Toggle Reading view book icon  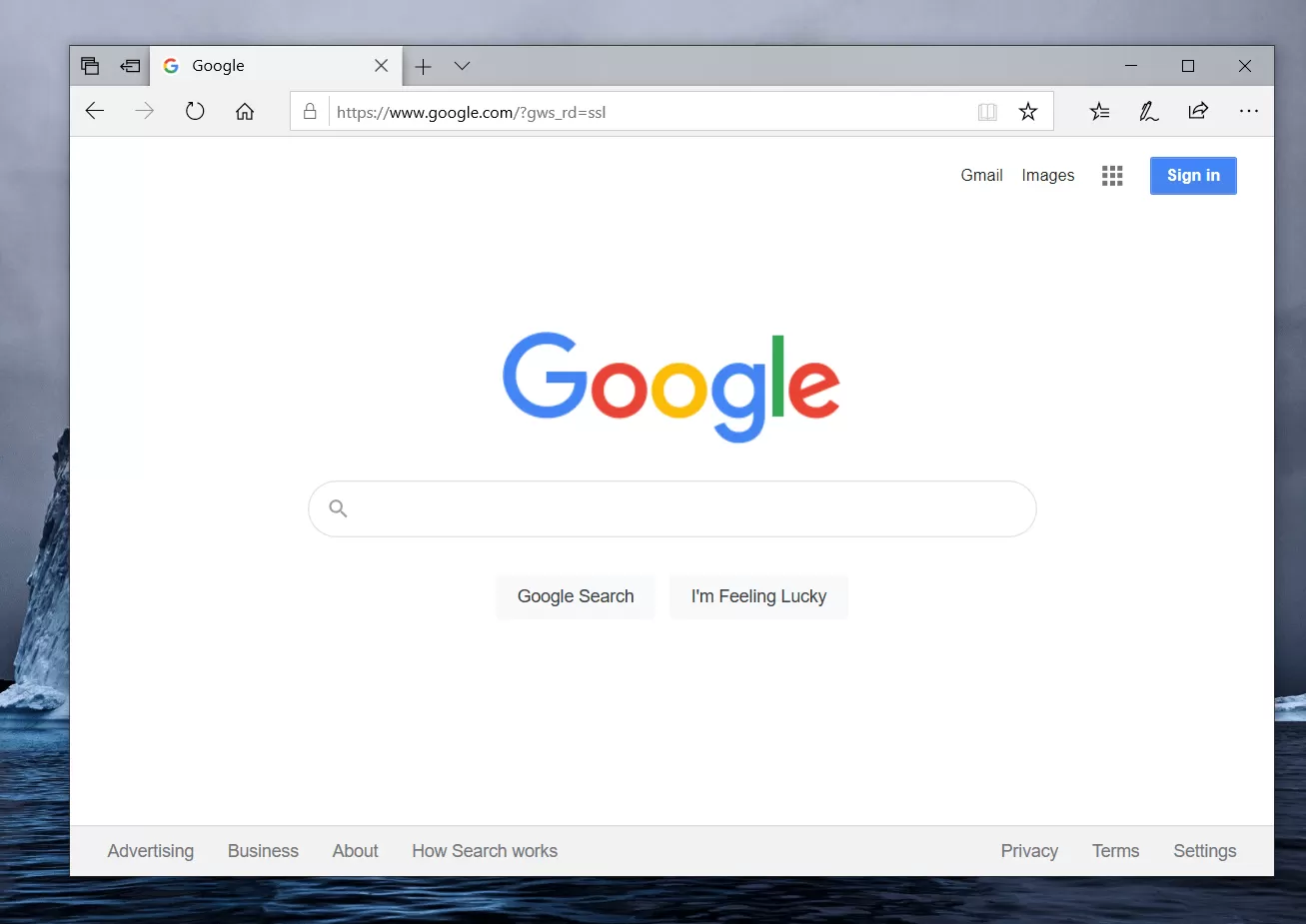(987, 112)
